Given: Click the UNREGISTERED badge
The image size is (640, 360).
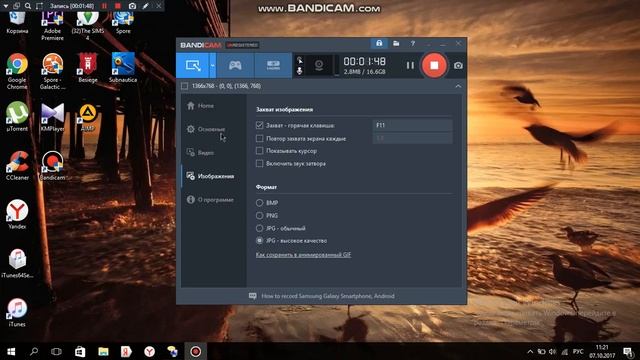Looking at the screenshot, I should pos(242,45).
